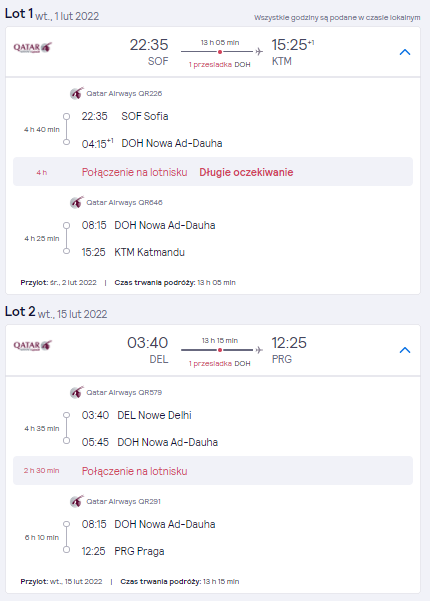430x601 pixels.
Task: Click the 'Długie oczekiwanie' warning text
Action: click(x=246, y=172)
